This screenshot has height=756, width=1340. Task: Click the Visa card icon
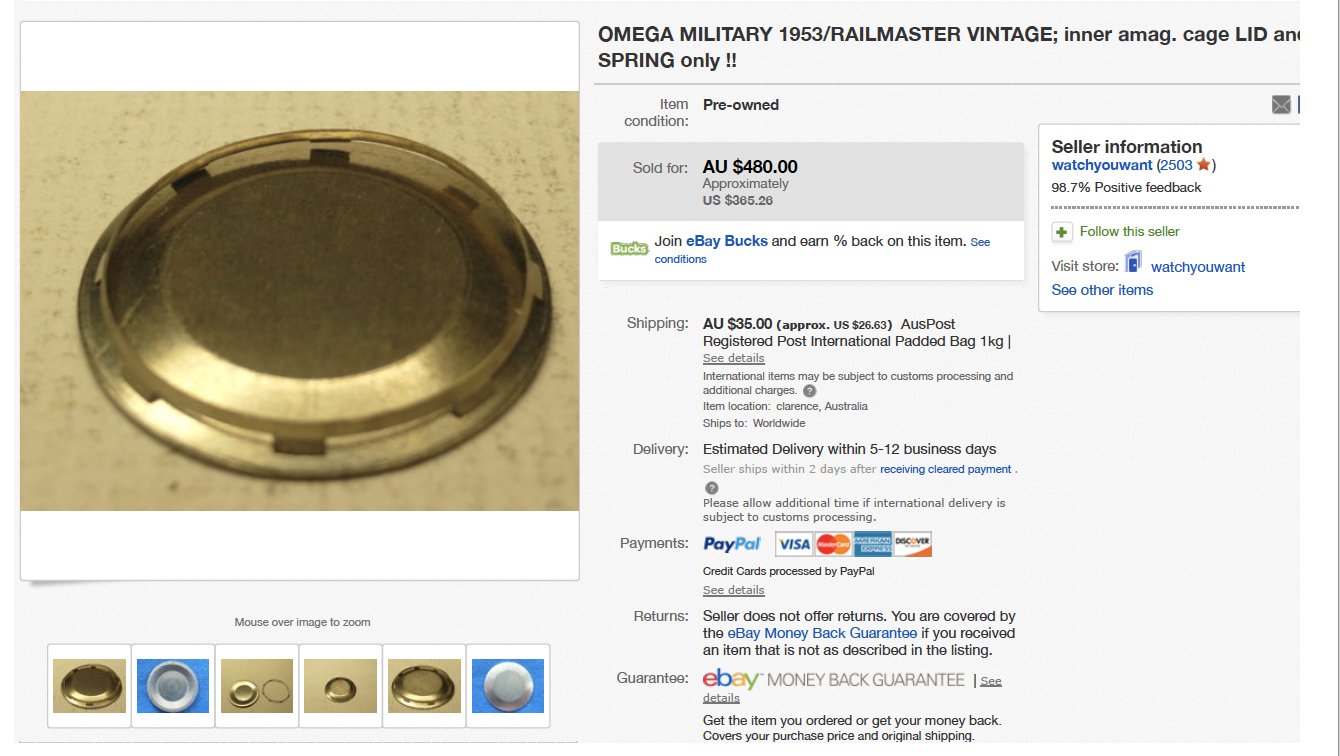(794, 544)
